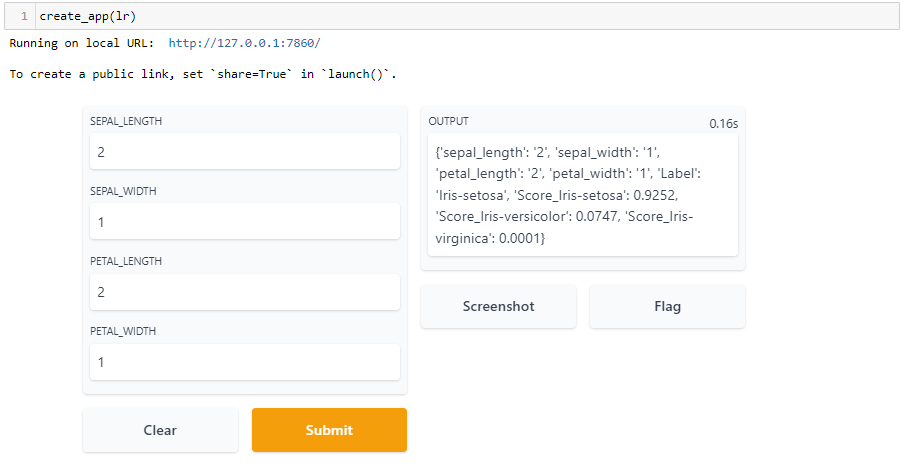Click inside the create_app(lr) code cell
This screenshot has height=467, width=905.
466,16
